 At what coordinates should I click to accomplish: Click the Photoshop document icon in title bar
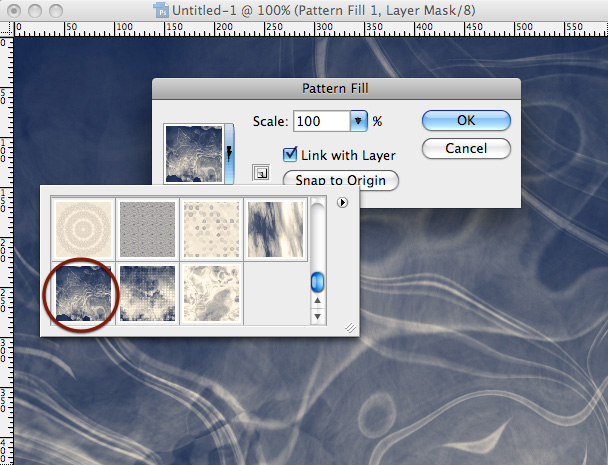pos(161,10)
